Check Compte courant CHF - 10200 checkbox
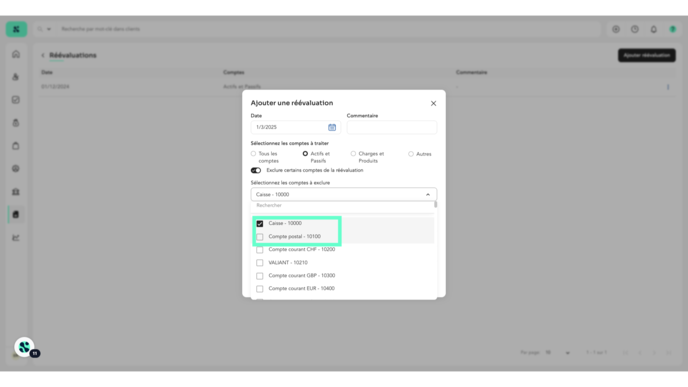Viewport: 688px width, 387px height. (x=260, y=250)
